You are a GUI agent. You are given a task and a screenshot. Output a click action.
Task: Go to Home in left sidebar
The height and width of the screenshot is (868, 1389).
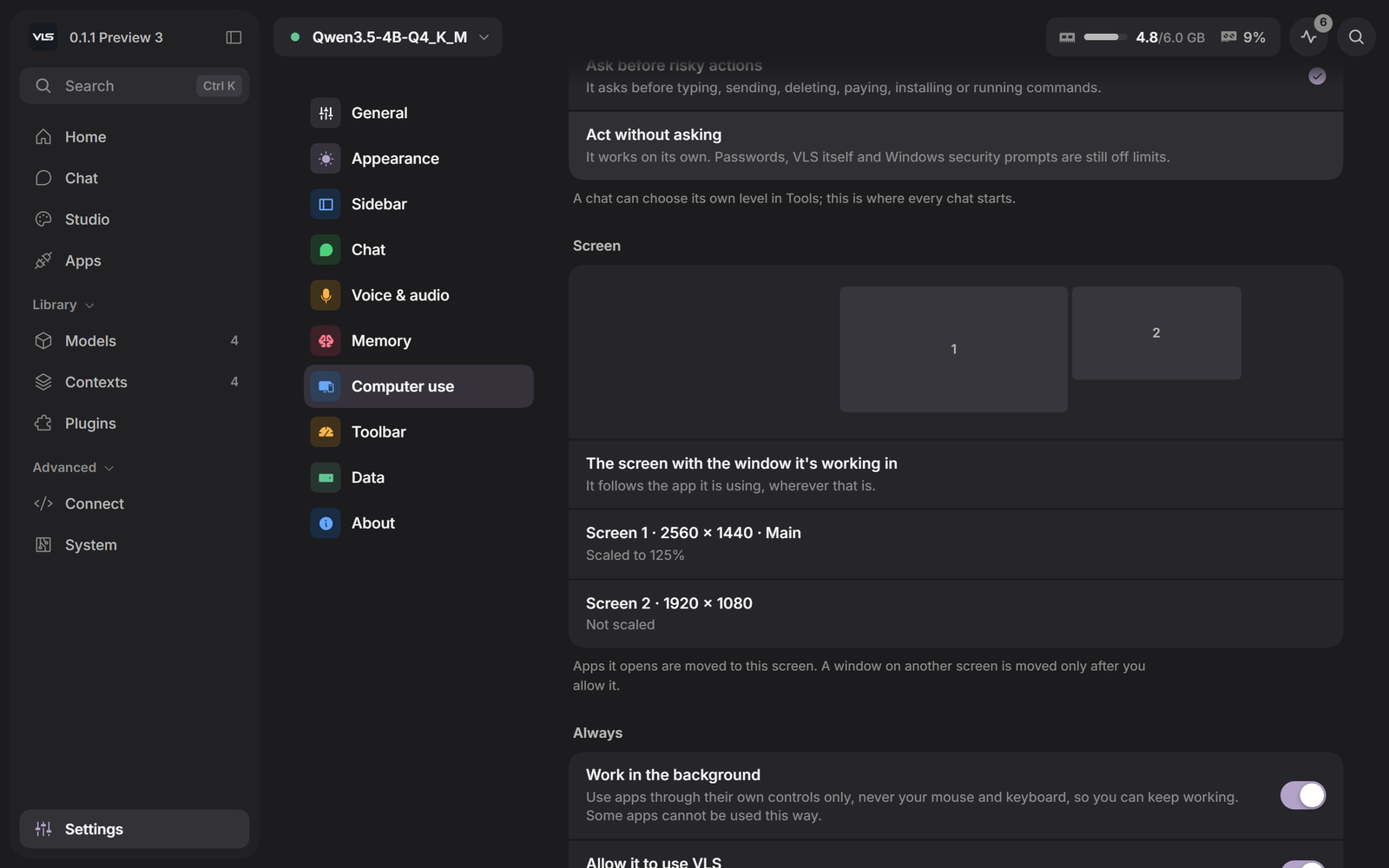[x=135, y=137]
